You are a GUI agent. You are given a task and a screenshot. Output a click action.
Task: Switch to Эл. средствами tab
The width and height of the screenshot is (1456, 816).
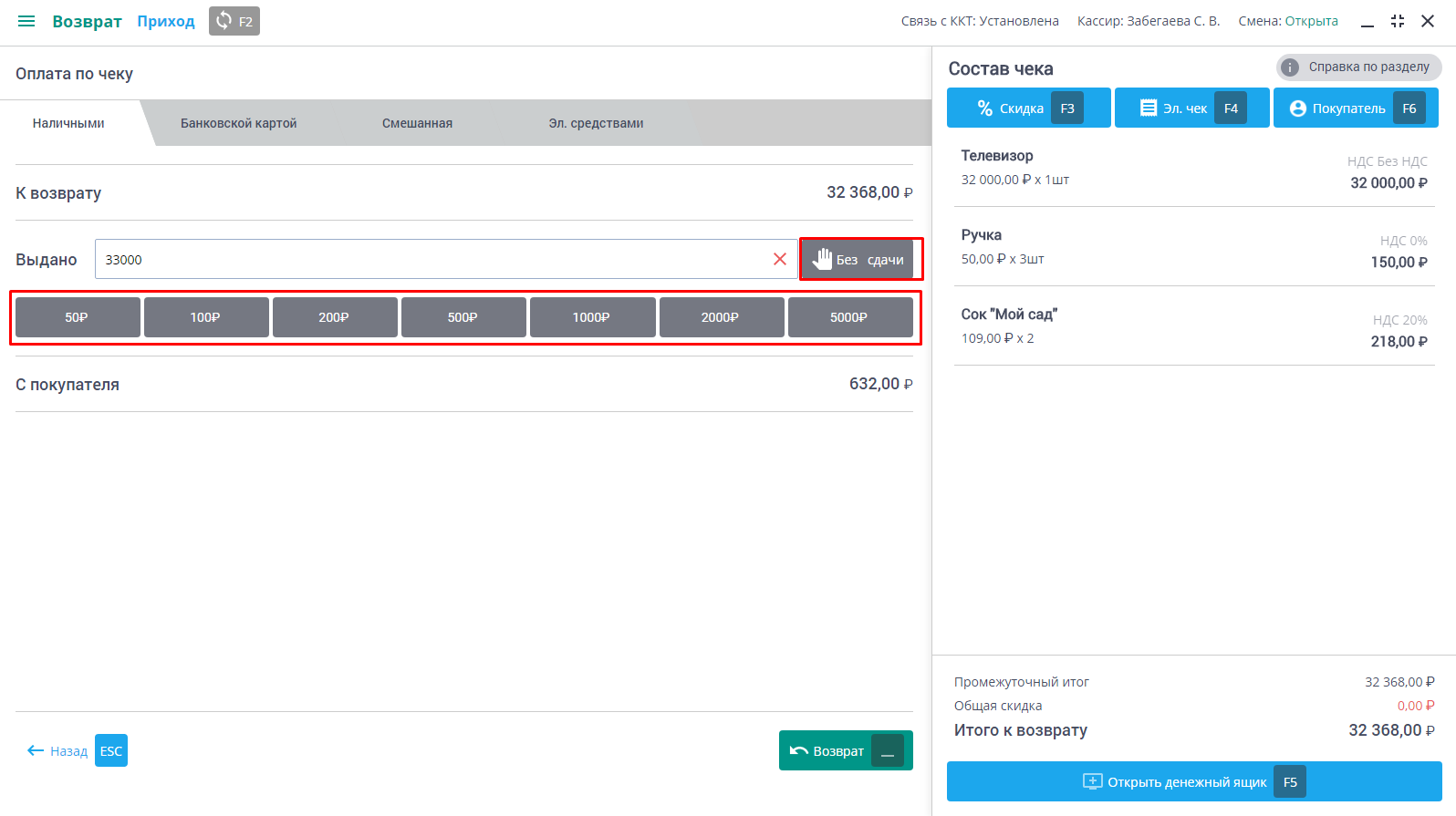click(596, 123)
